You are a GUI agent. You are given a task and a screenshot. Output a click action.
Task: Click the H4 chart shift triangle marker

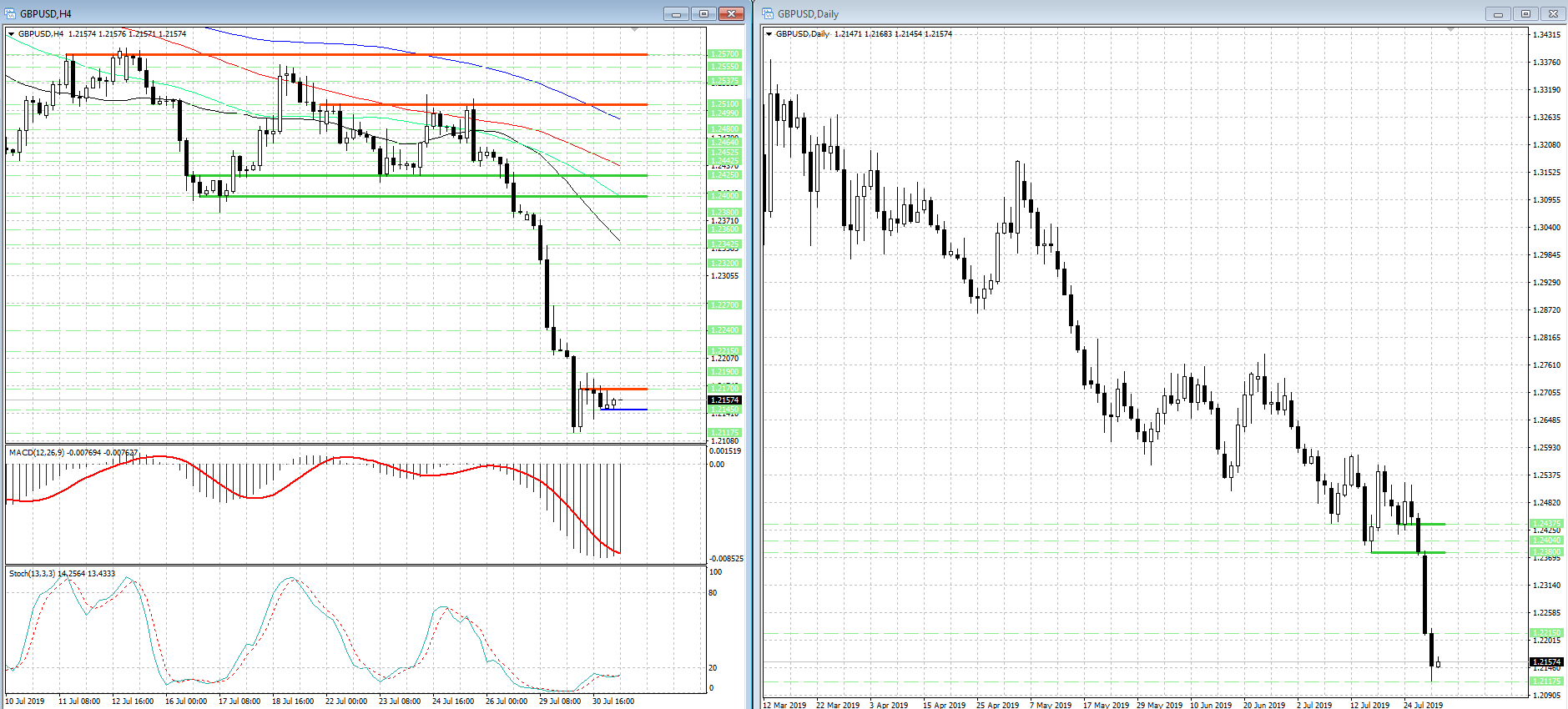click(634, 30)
